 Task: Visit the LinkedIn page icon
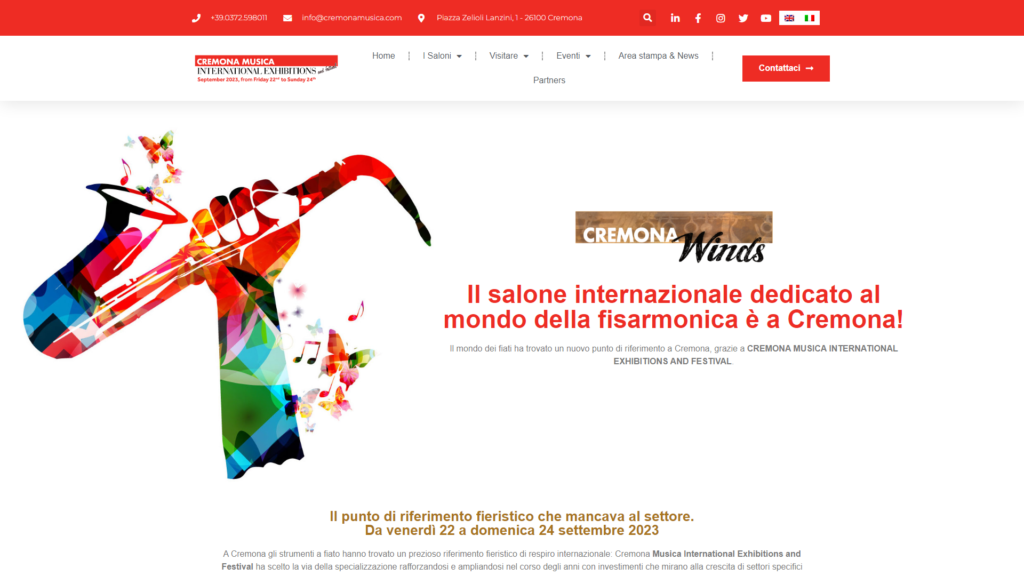point(675,18)
